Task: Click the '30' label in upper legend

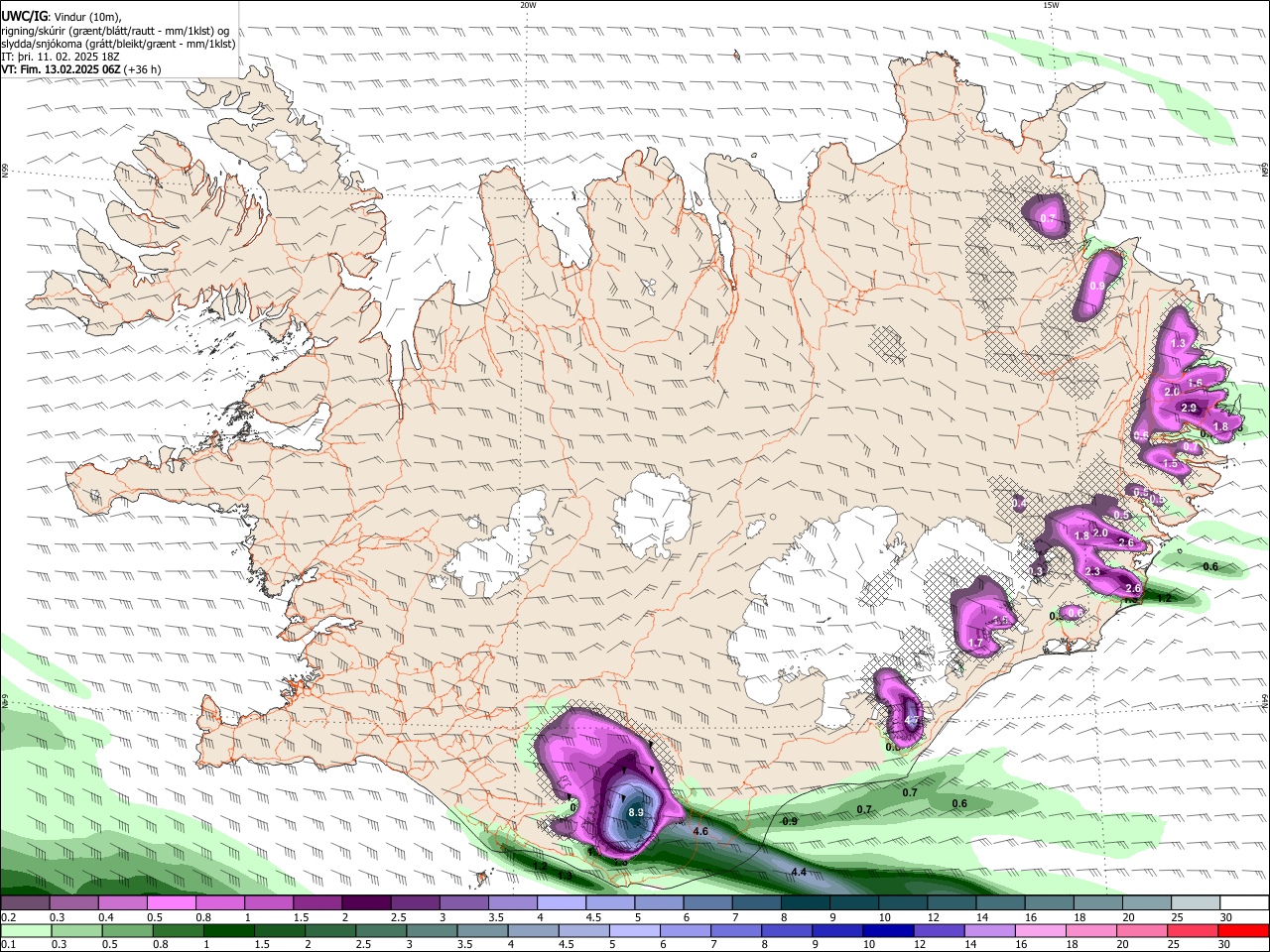Action: click(1225, 917)
